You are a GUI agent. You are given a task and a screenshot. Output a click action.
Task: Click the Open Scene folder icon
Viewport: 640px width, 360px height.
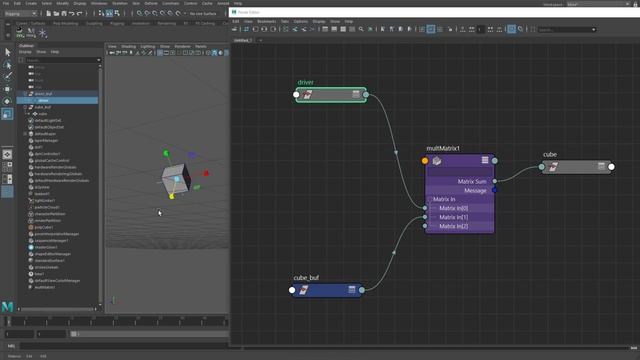(56, 13)
